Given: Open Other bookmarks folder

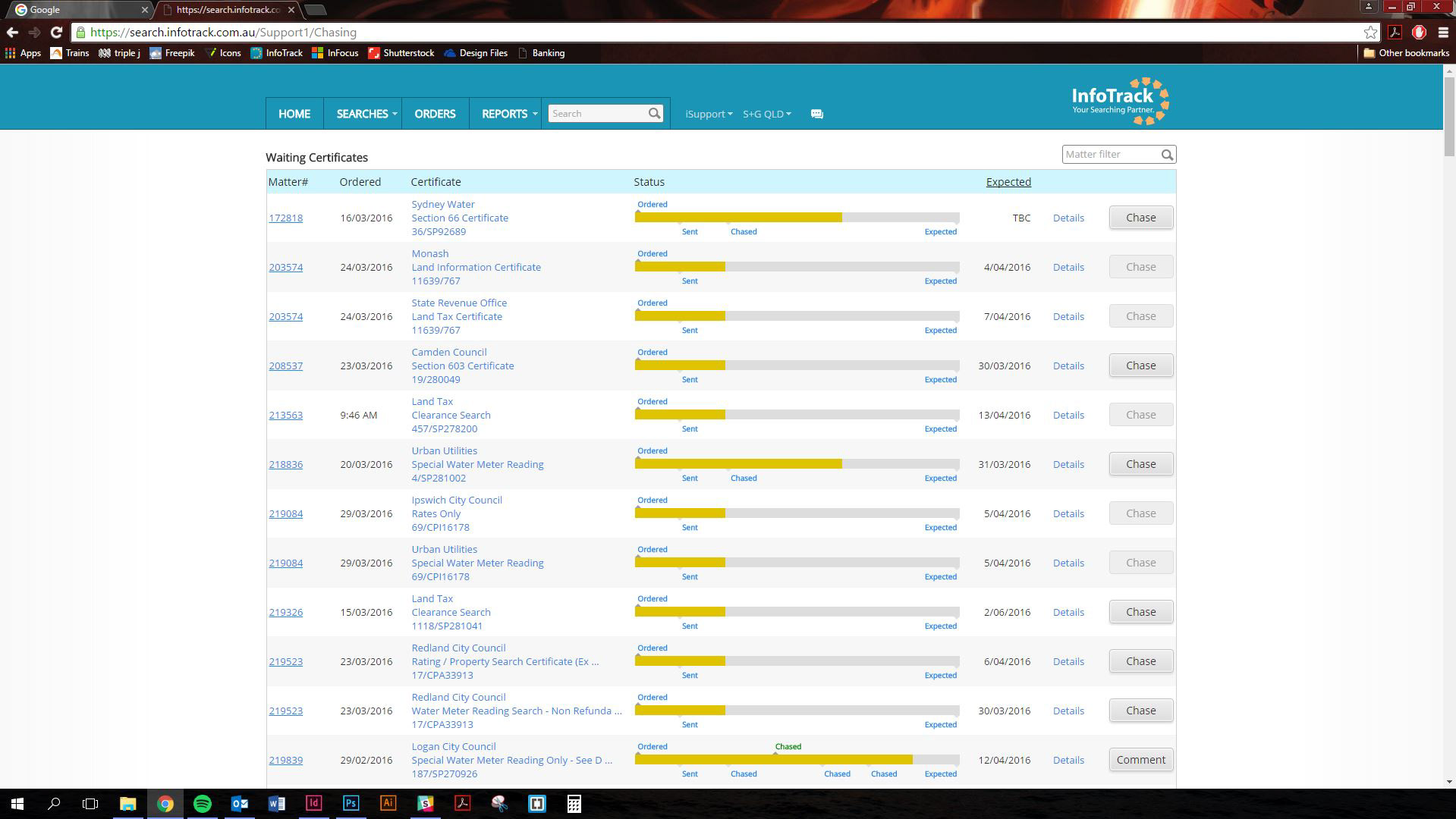Looking at the screenshot, I should pos(1406,53).
